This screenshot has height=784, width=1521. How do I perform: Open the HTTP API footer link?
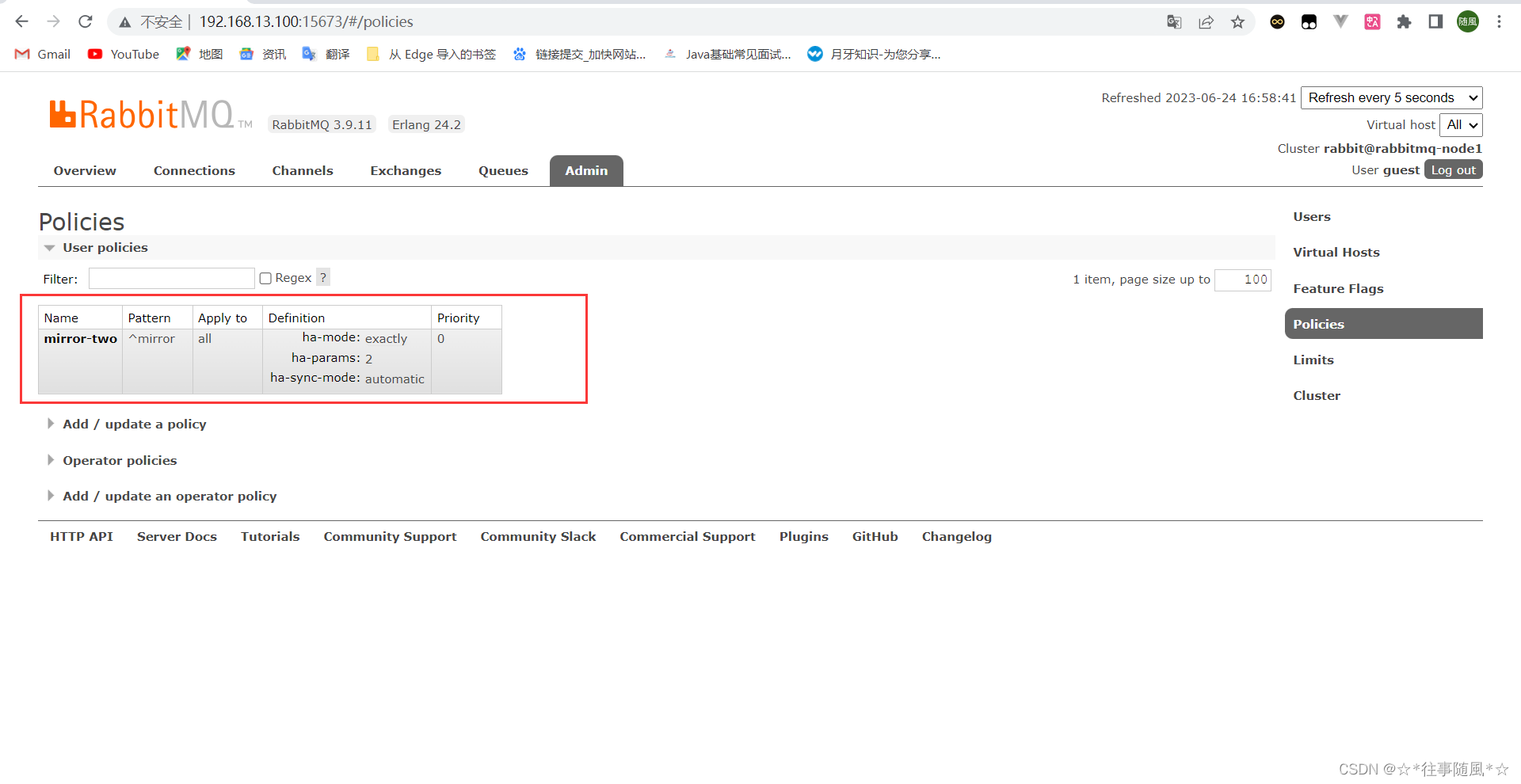tap(82, 536)
